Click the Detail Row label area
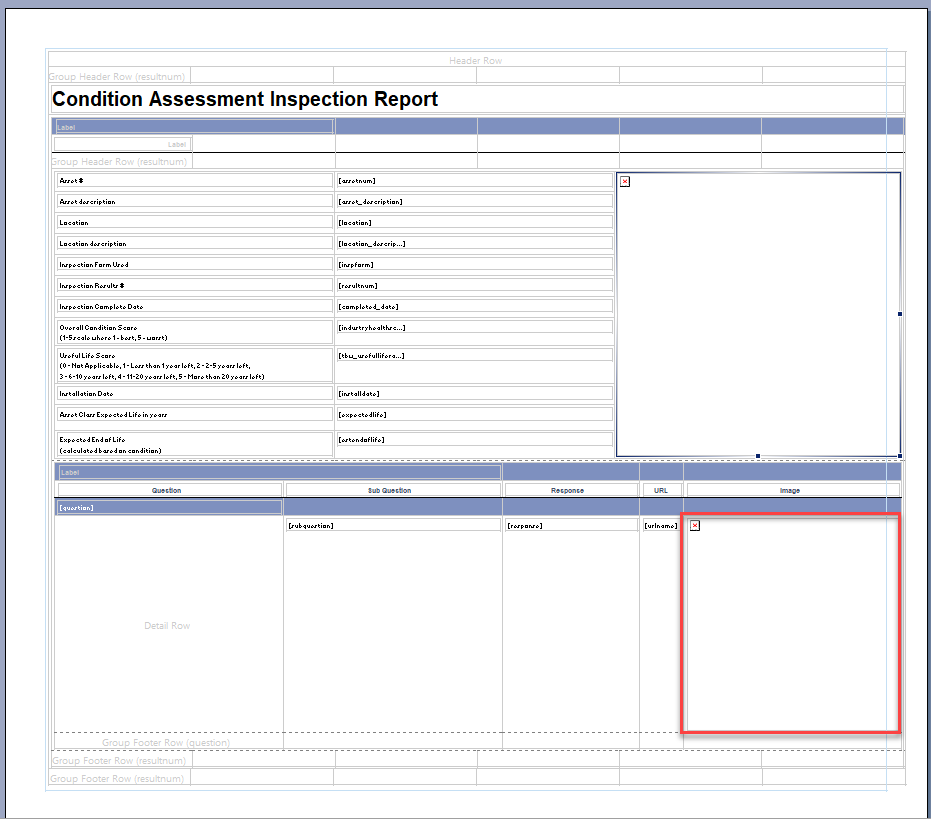 coord(166,625)
